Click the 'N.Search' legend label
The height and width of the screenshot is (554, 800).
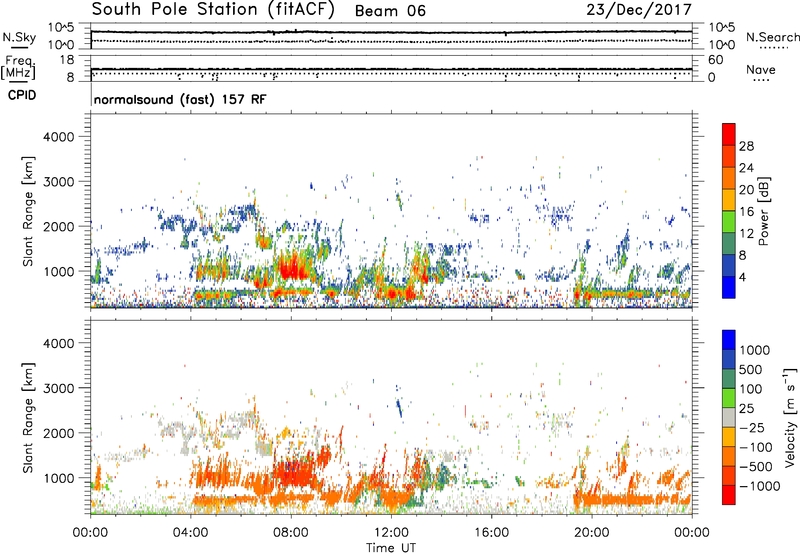coord(772,37)
